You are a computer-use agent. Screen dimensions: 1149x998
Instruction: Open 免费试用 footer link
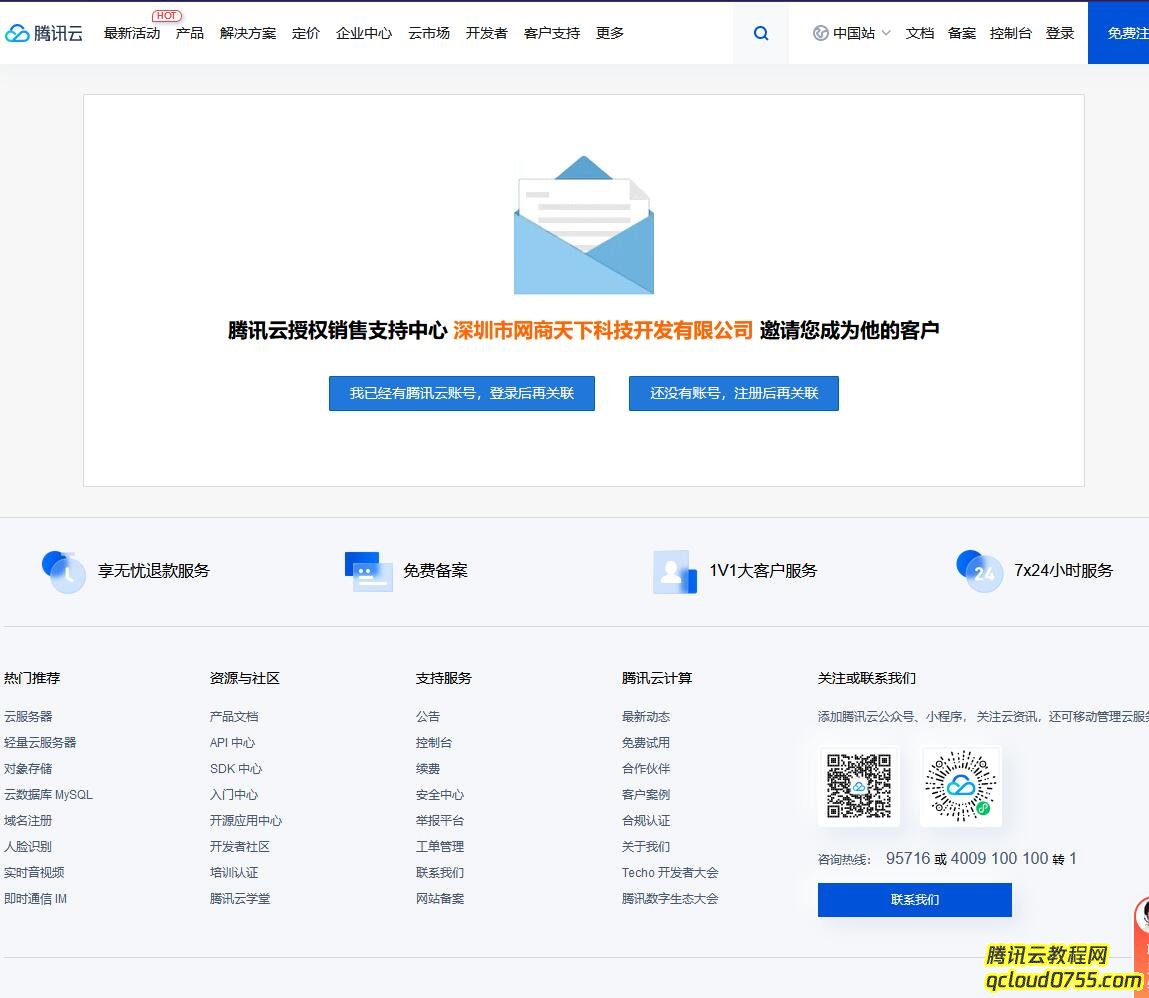tap(646, 742)
